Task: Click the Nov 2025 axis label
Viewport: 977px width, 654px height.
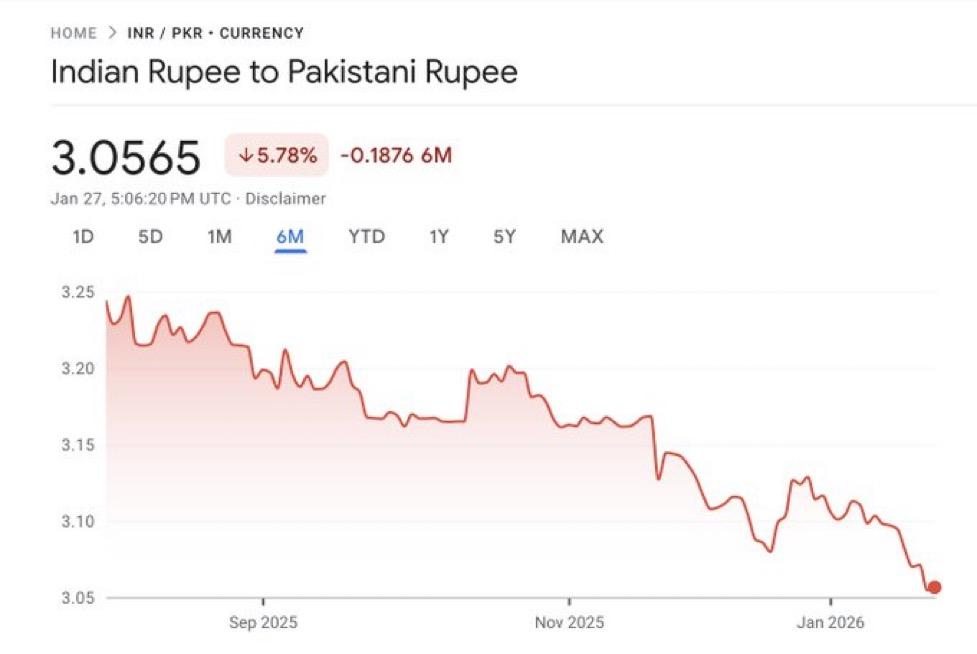Action: tap(569, 622)
